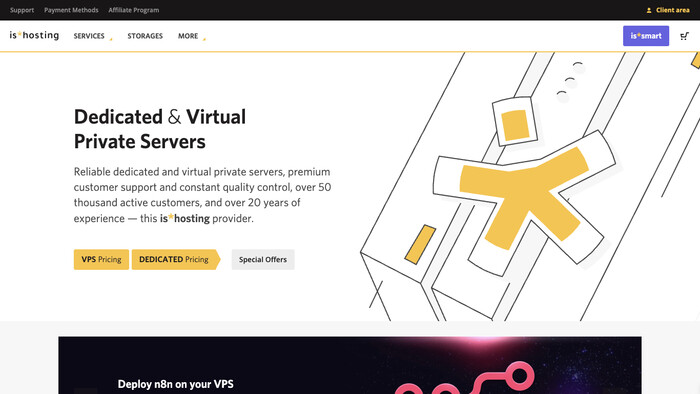Click the Client area user icon
This screenshot has height=394, width=700.
click(649, 10)
